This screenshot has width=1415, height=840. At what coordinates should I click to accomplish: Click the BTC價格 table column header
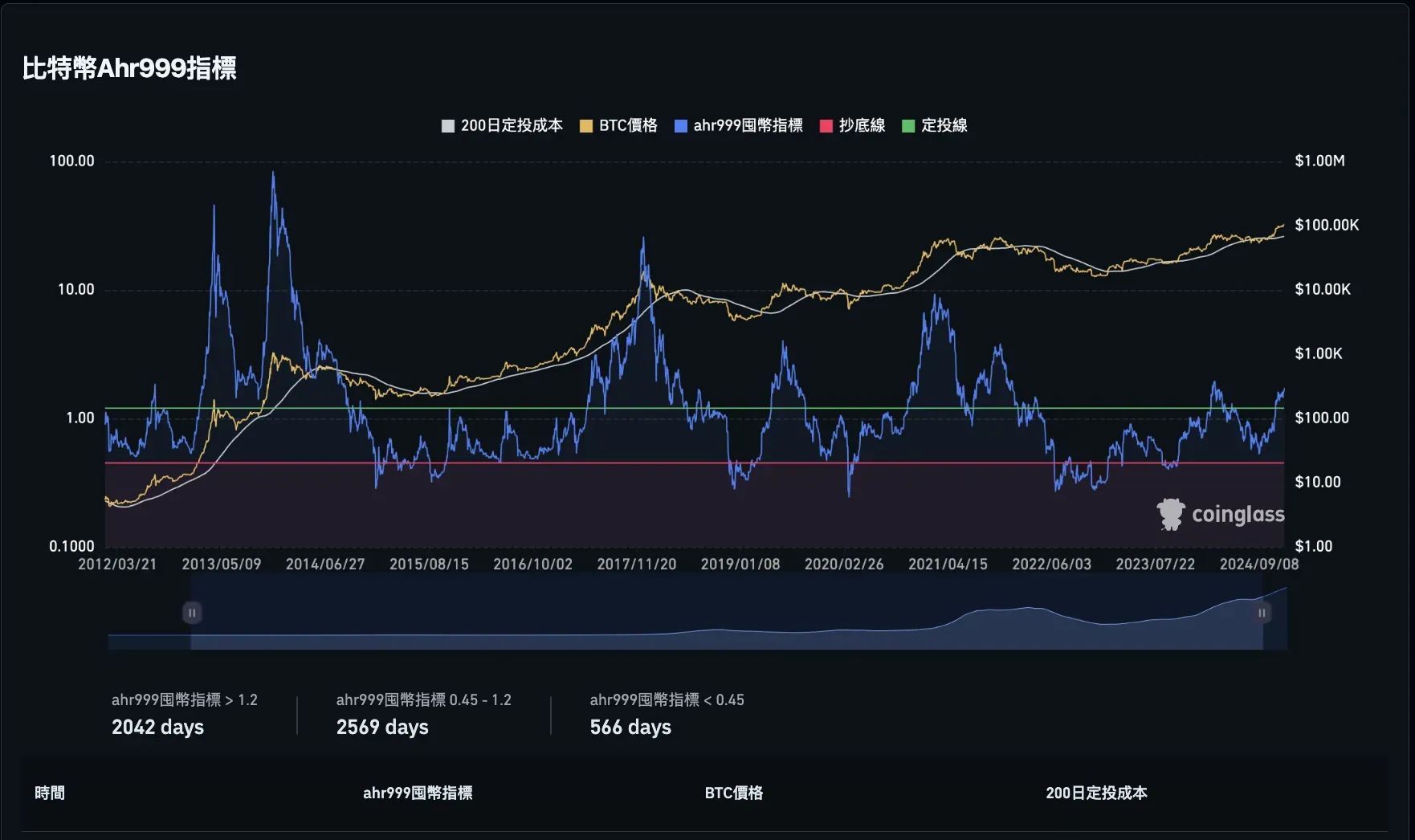click(x=734, y=793)
